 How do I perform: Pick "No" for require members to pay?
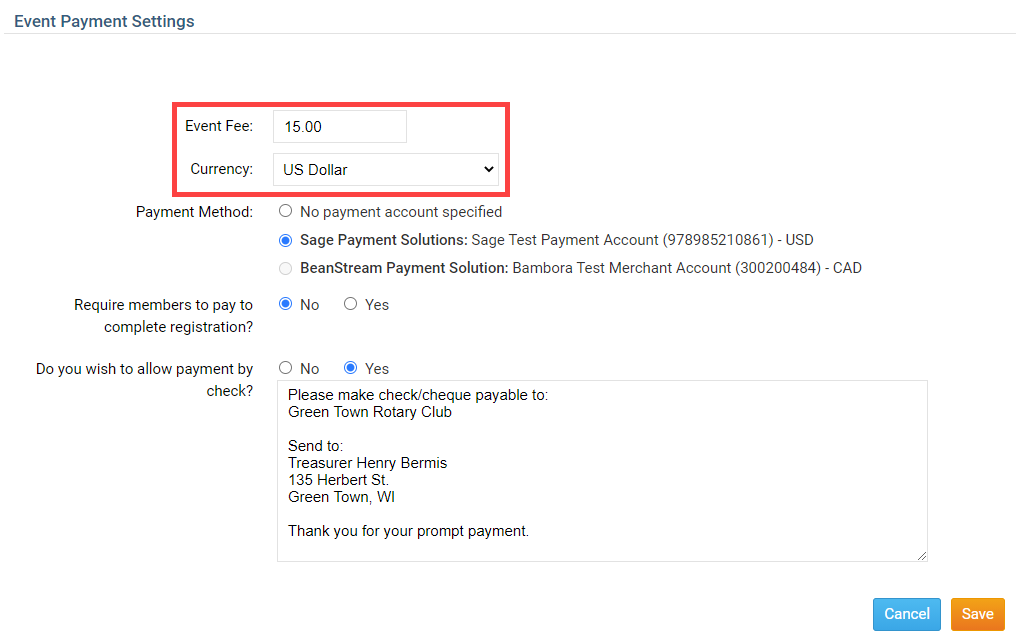[x=286, y=304]
